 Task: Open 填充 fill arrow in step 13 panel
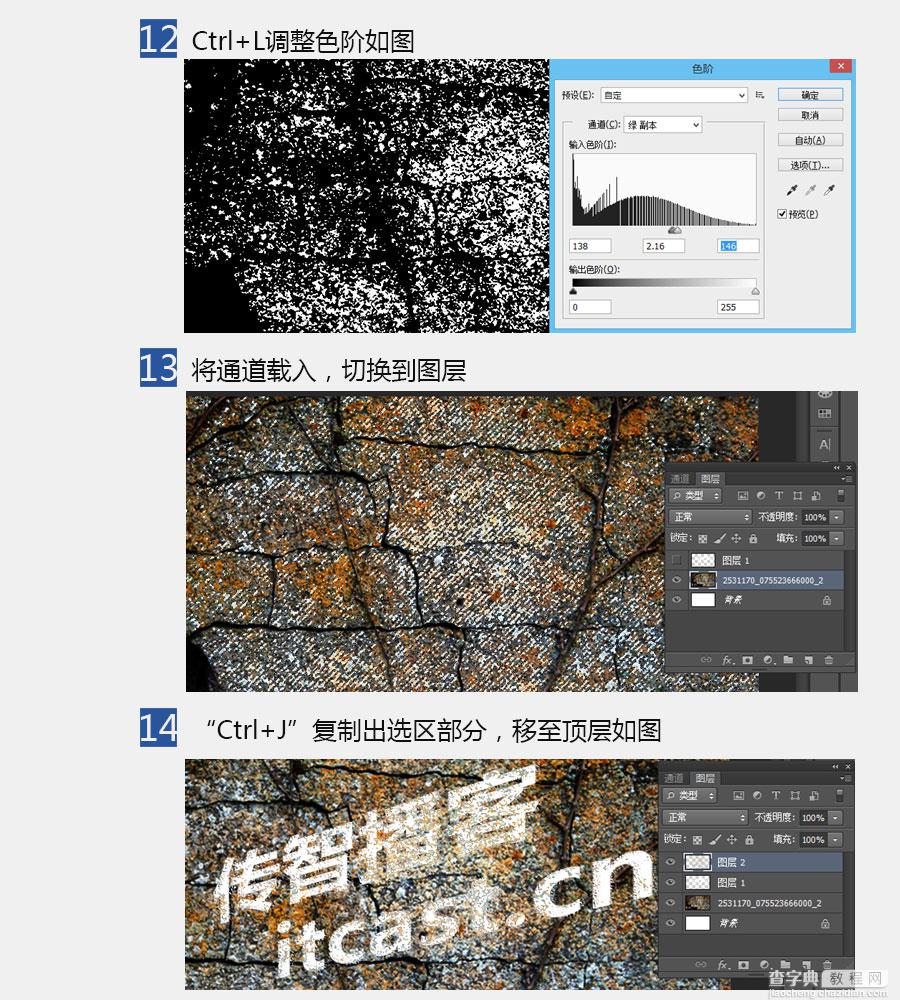click(x=837, y=538)
